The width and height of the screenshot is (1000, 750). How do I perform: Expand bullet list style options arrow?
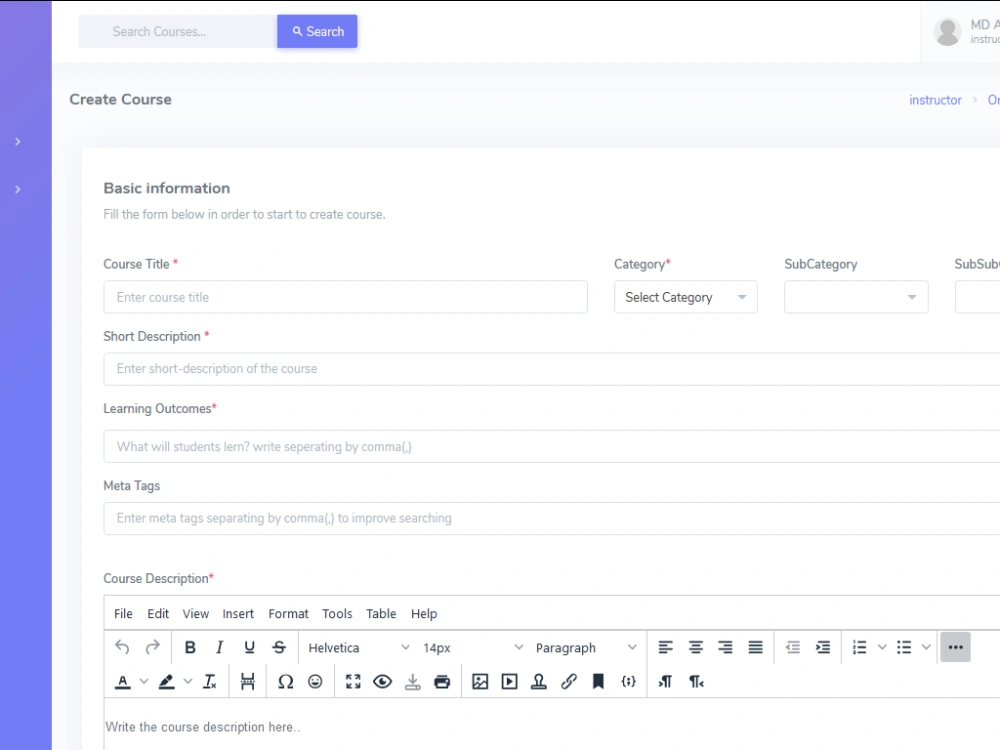coord(926,647)
